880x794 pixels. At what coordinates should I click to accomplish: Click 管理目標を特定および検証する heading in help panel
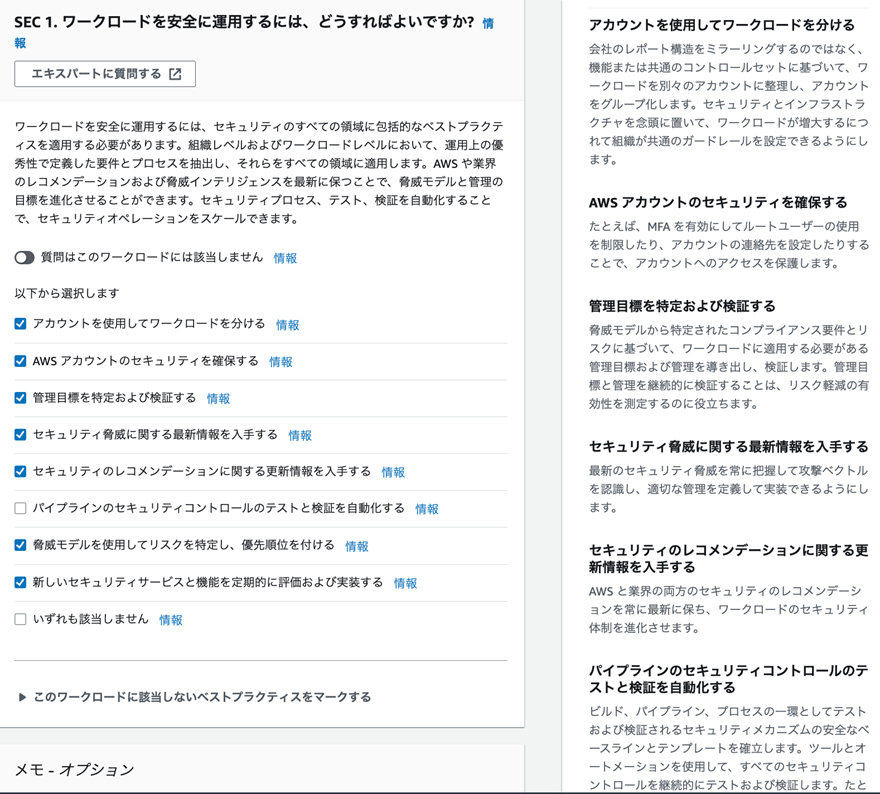tap(682, 306)
